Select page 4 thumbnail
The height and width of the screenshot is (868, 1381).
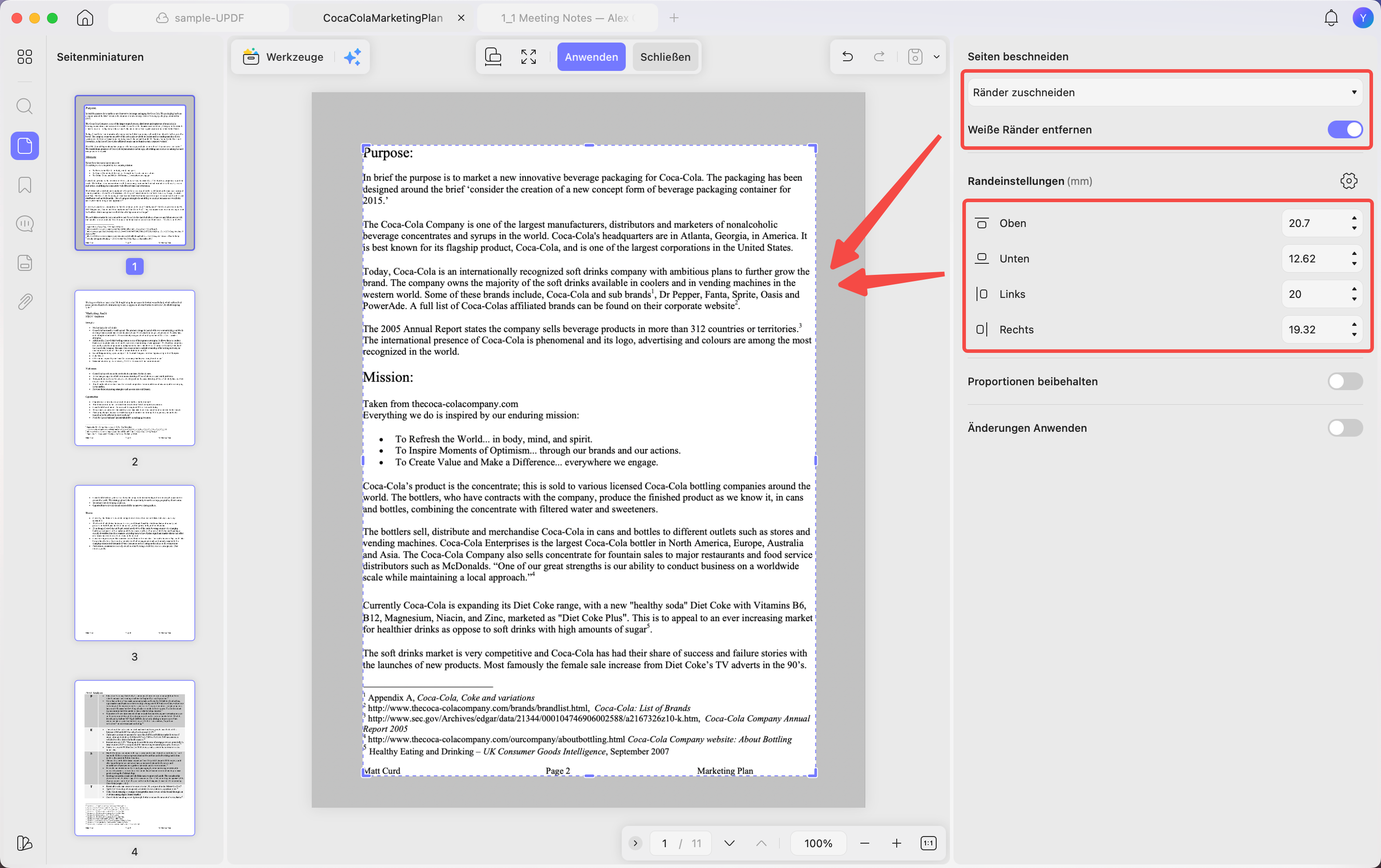coord(135,758)
